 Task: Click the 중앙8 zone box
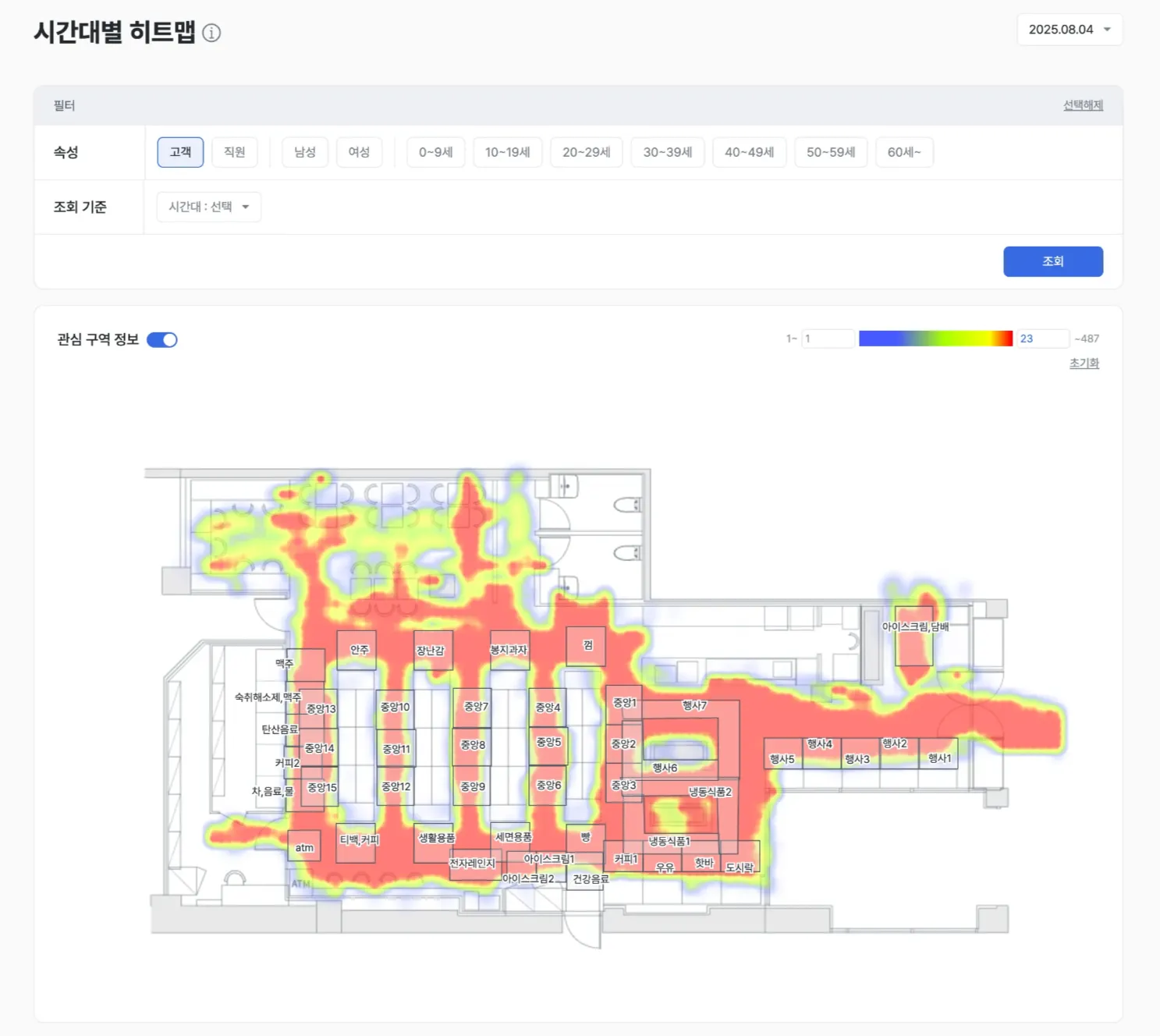pos(471,747)
